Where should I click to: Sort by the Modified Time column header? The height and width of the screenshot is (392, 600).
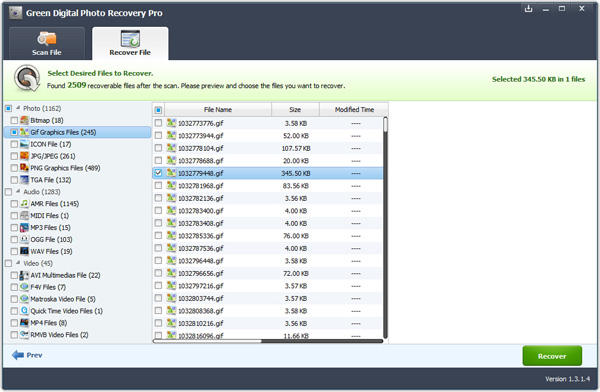354,109
